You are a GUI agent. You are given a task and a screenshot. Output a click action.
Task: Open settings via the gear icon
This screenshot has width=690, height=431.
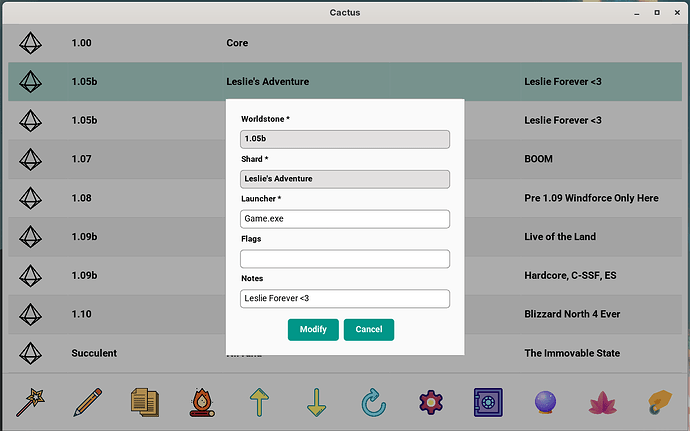click(431, 402)
